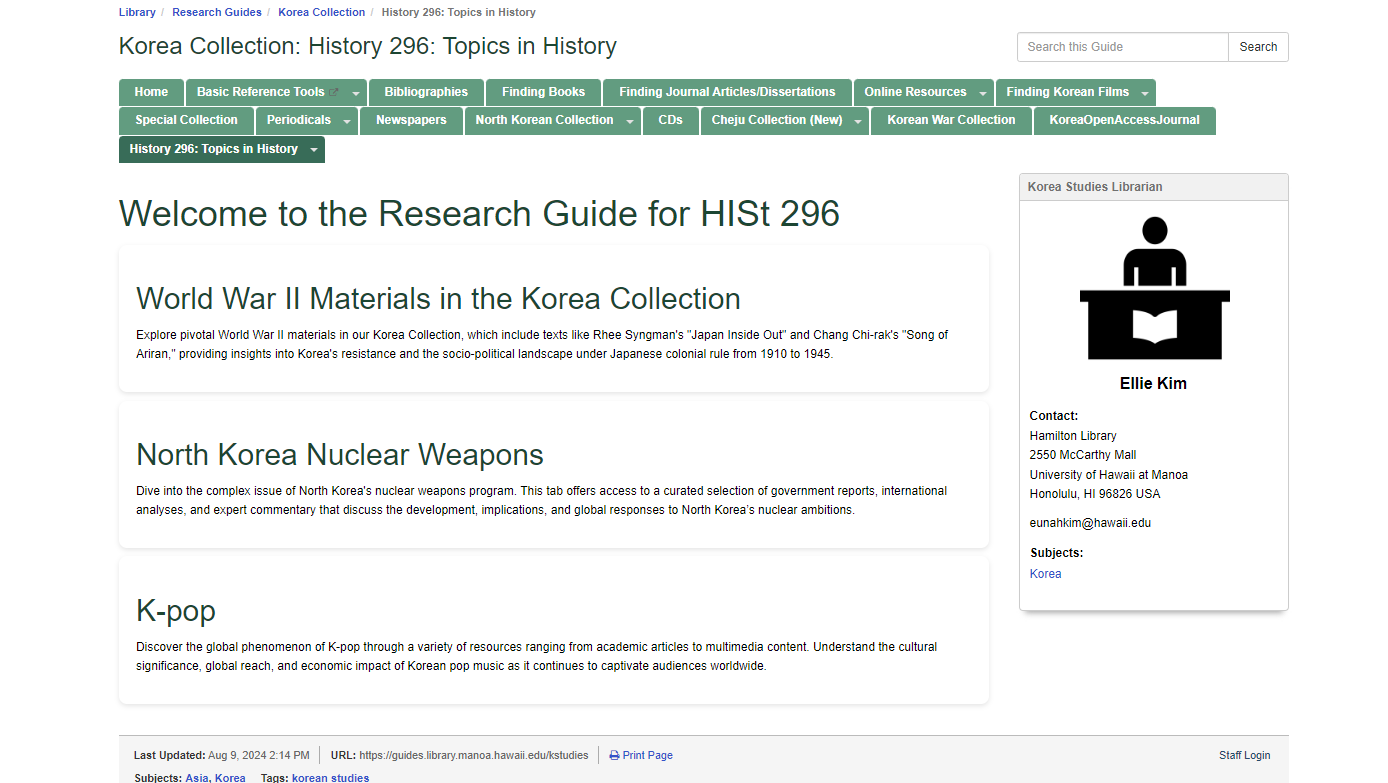Click the Staff Login link

click(x=1244, y=755)
